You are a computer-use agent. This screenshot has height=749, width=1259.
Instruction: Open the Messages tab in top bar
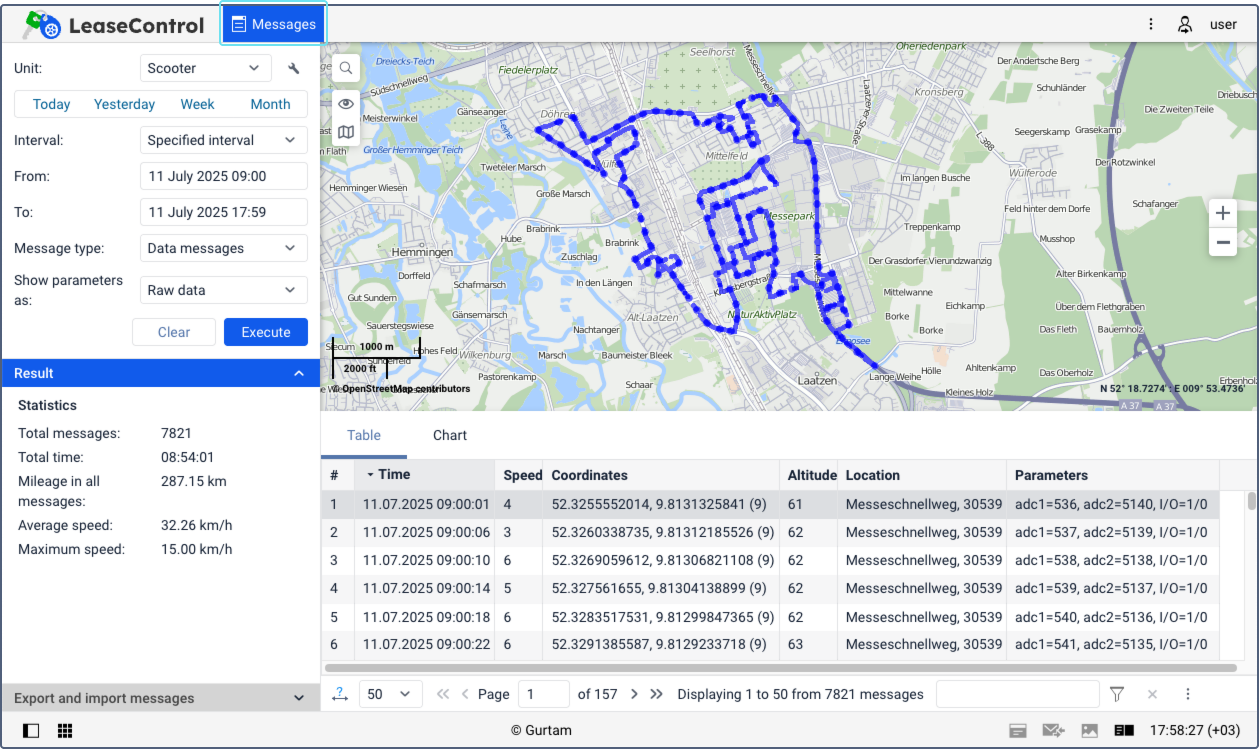coord(273,24)
